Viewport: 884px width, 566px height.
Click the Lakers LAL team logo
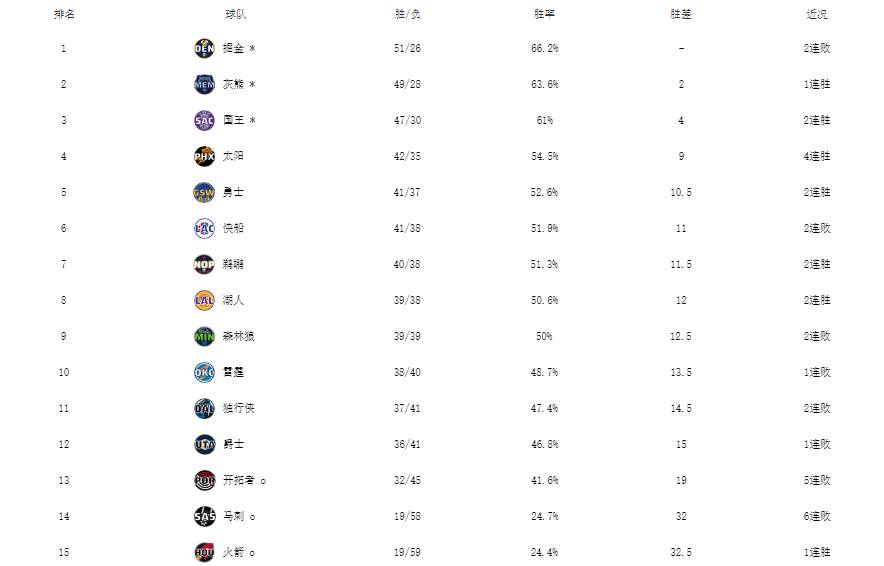(x=204, y=300)
